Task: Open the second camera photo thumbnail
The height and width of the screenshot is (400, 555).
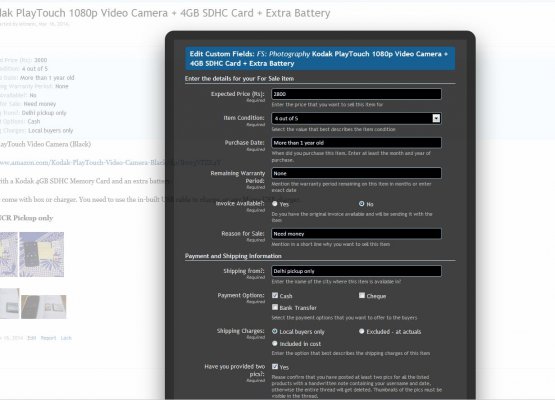Action: point(42,254)
